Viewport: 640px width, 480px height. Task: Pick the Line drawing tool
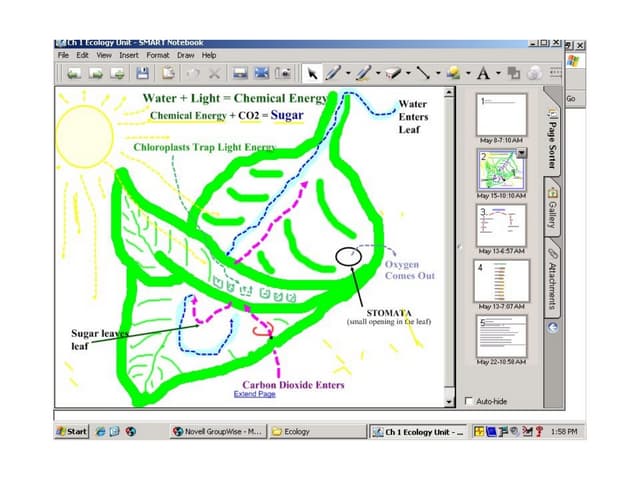[423, 73]
